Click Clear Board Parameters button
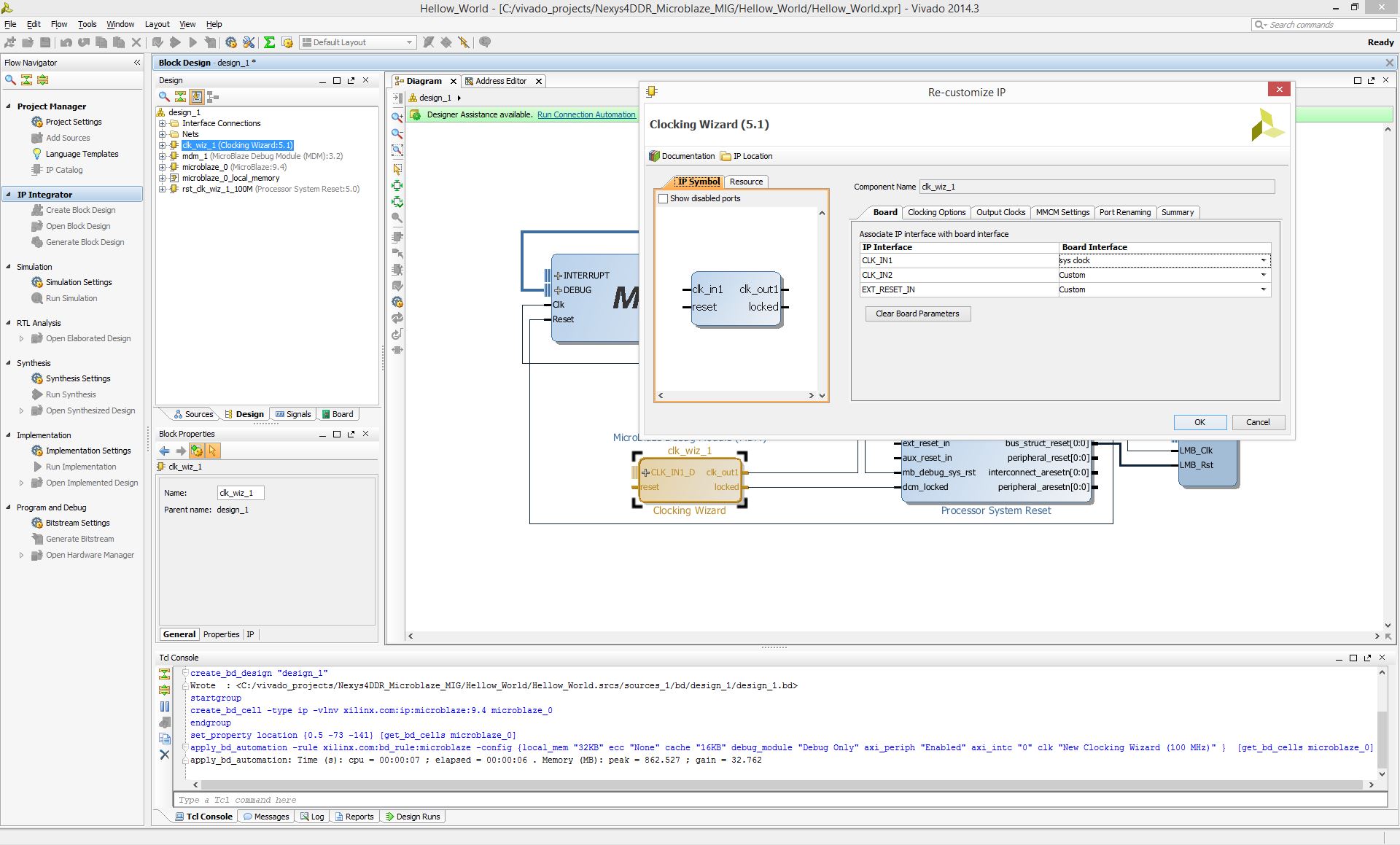The width and height of the screenshot is (1400, 845). pyautogui.click(x=918, y=314)
